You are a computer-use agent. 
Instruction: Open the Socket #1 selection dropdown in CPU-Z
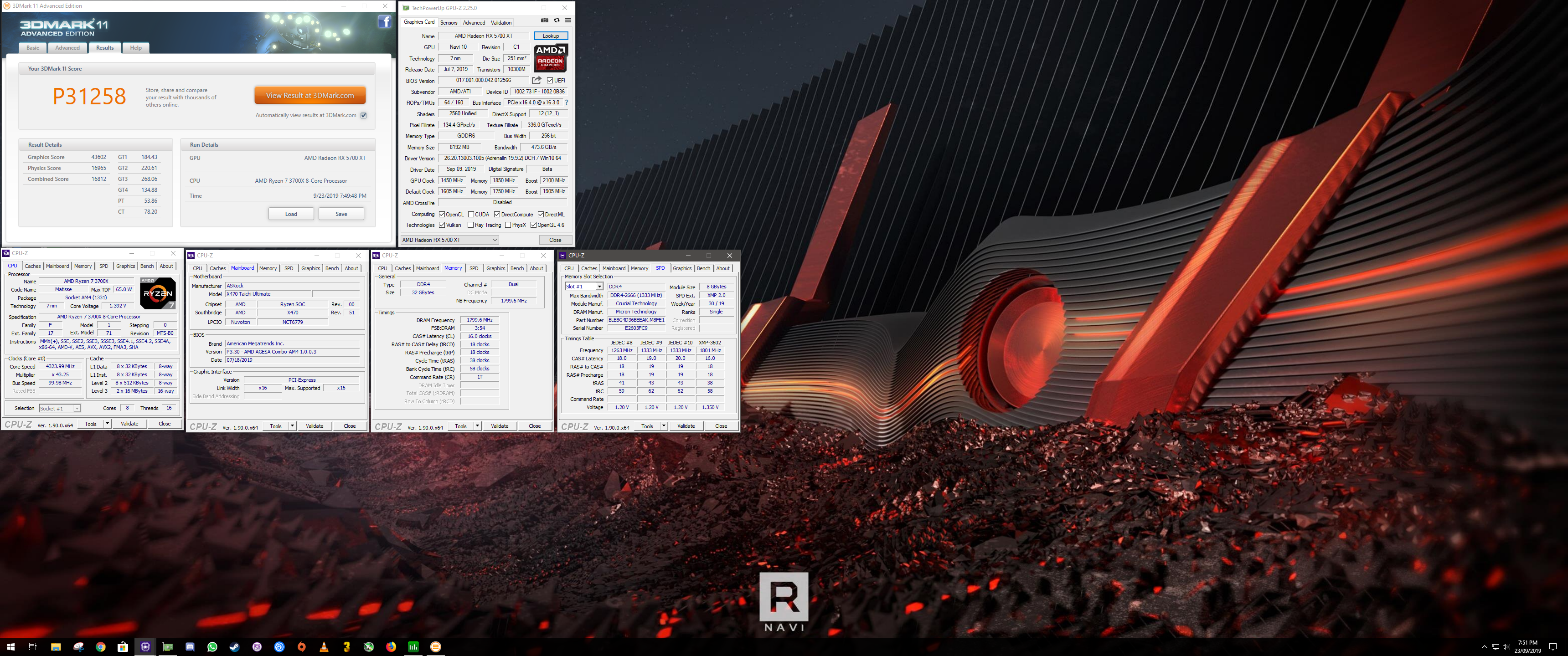[60, 408]
